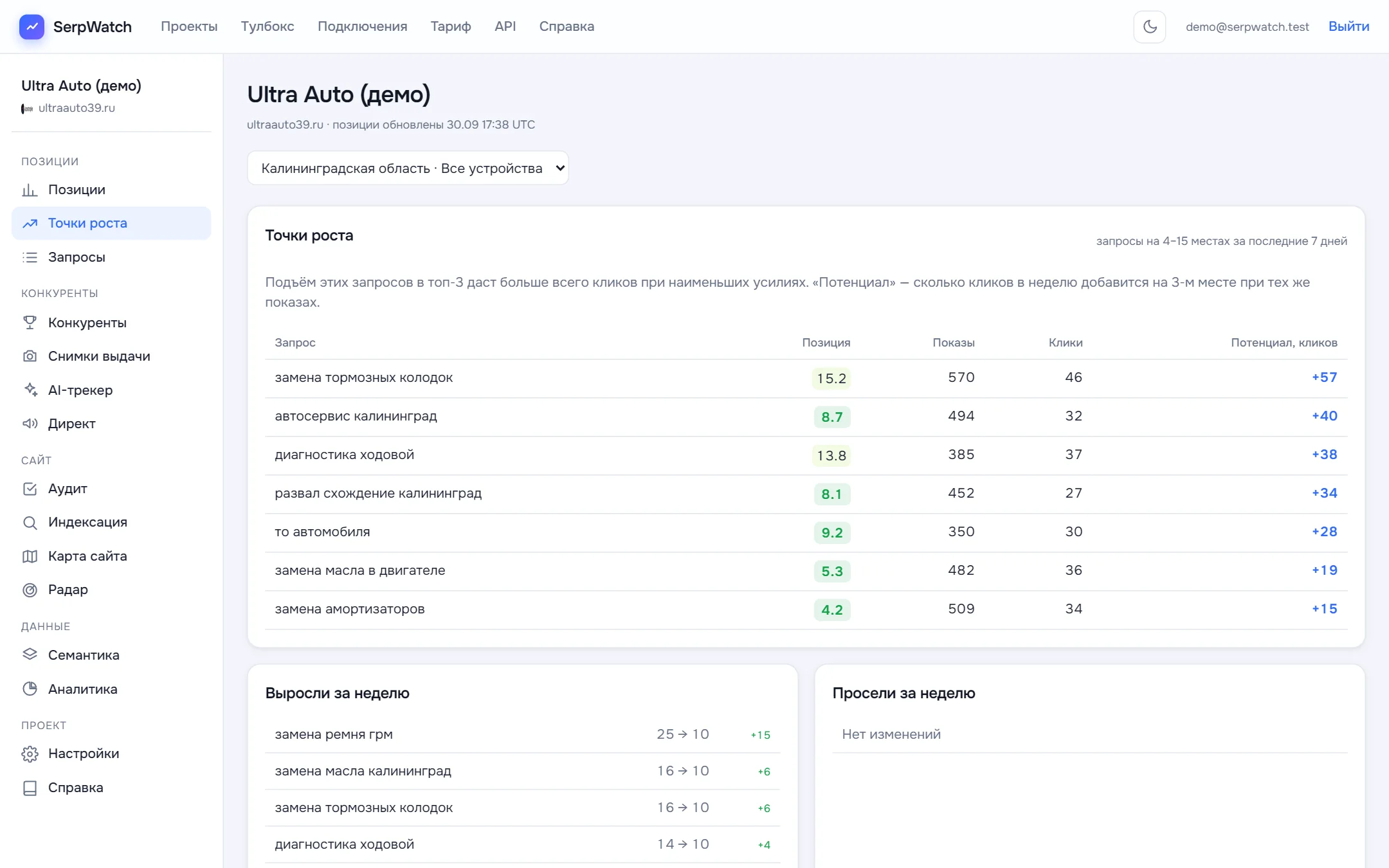
Task: Click the Аудит checkbox icon
Action: (30, 489)
